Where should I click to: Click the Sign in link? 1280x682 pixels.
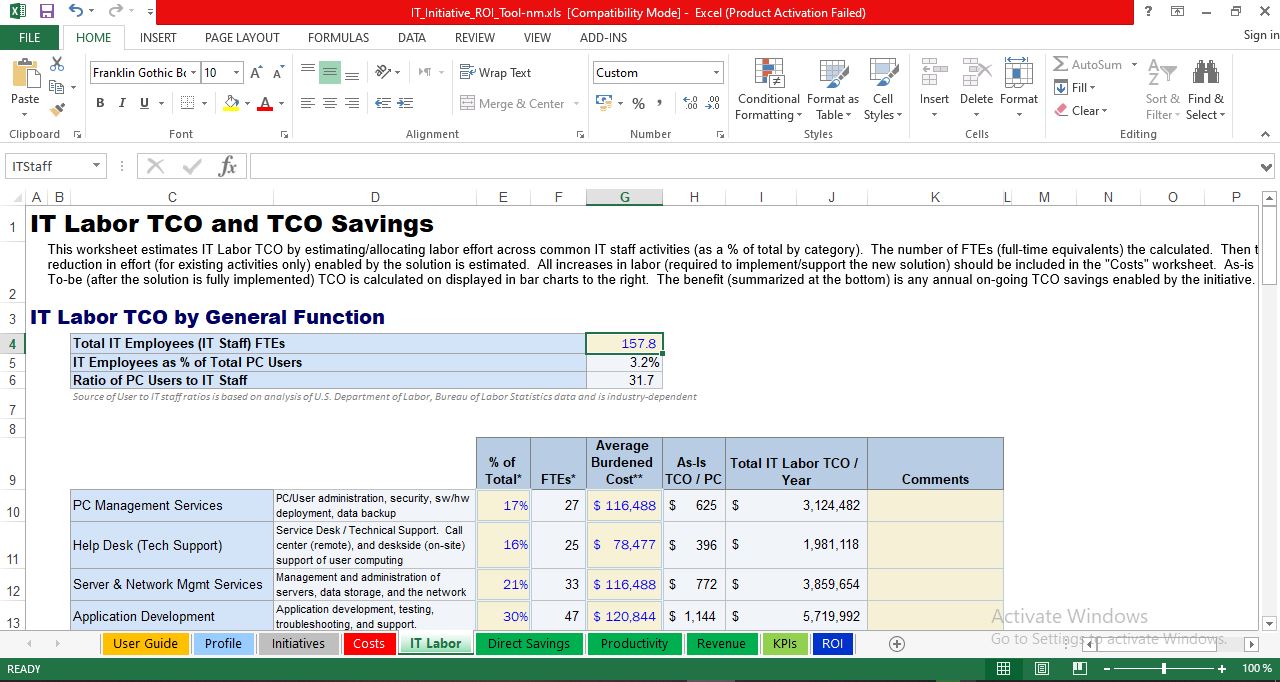click(1261, 35)
